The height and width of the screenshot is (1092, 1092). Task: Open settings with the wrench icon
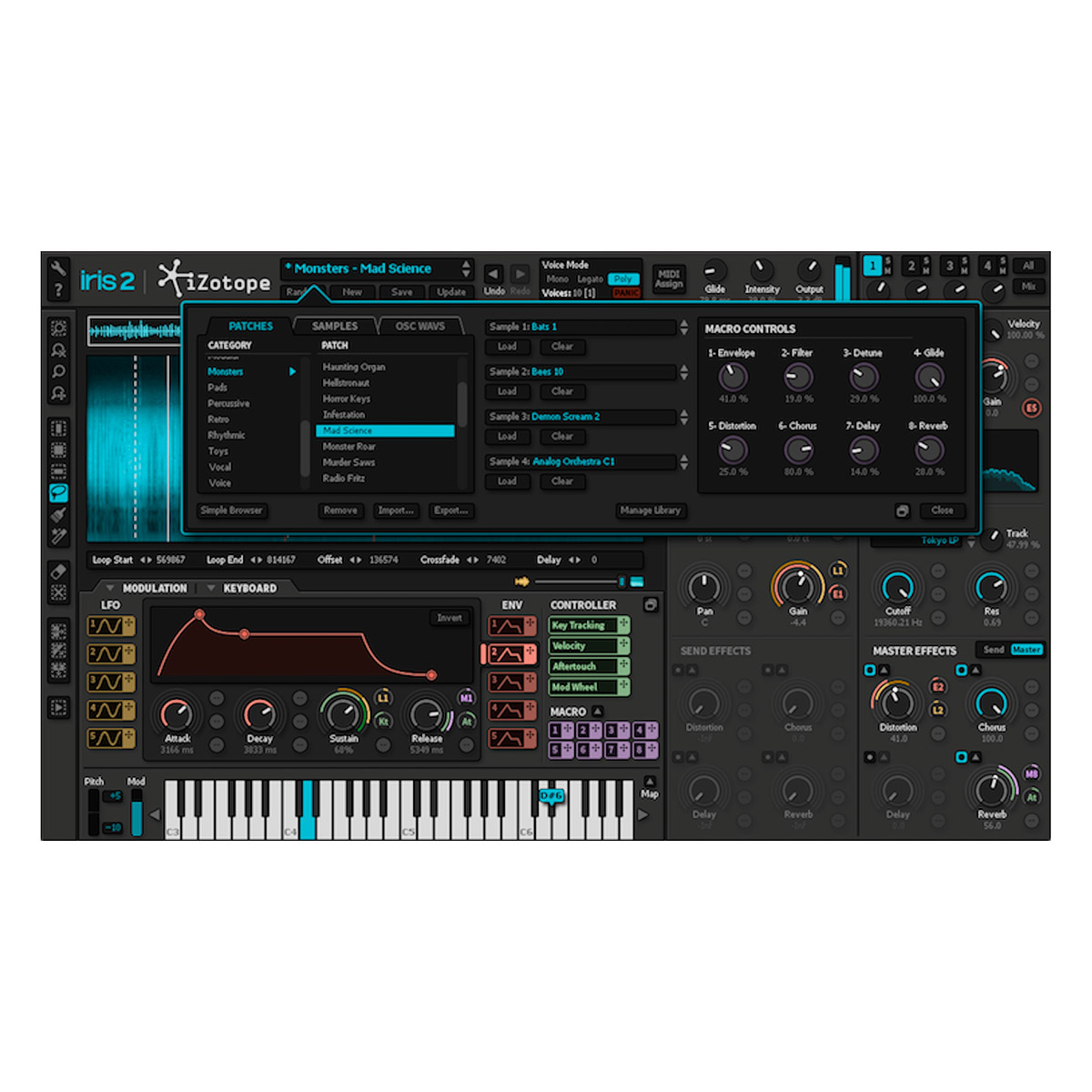point(58,268)
